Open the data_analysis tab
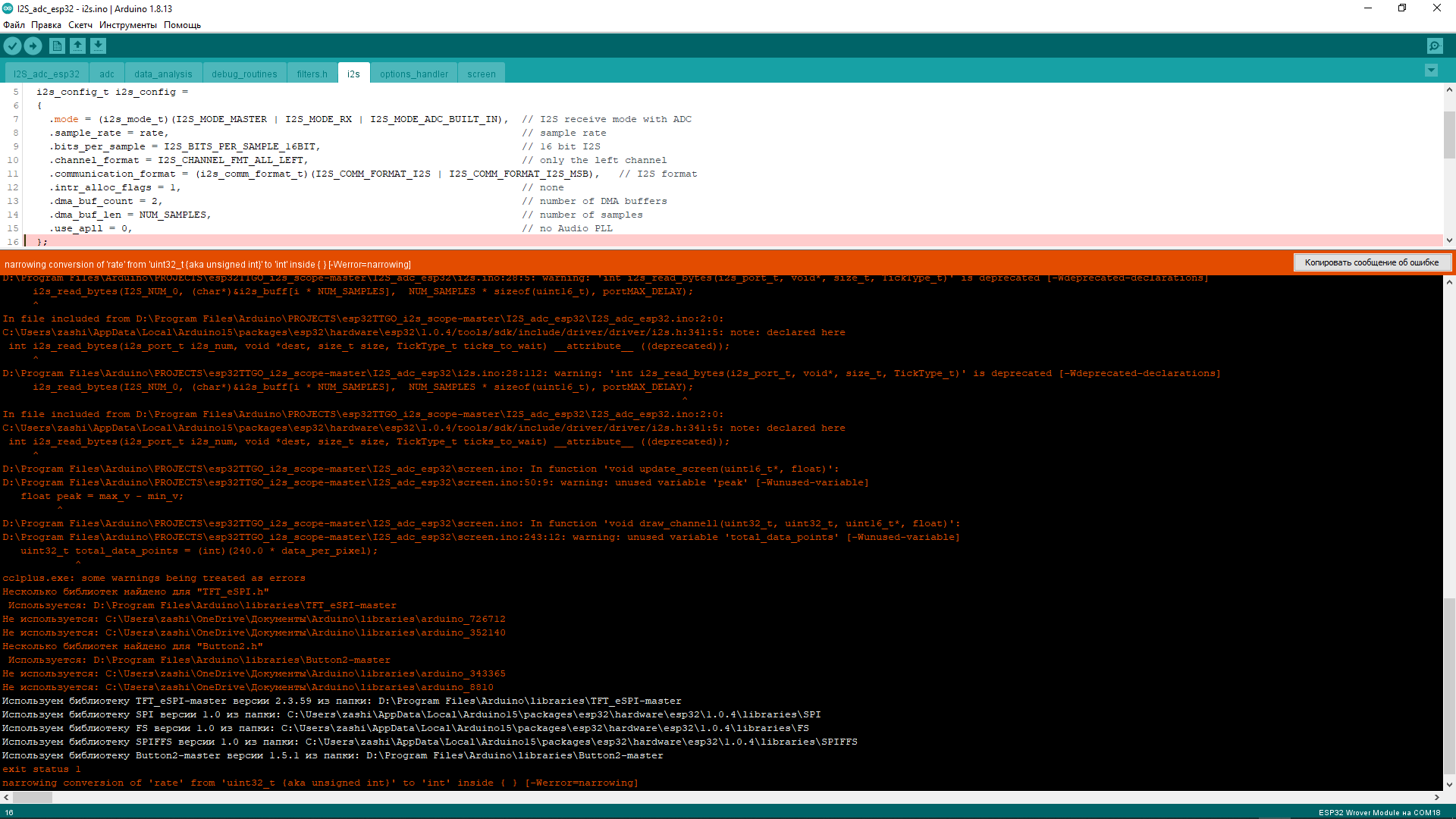The height and width of the screenshot is (819, 1456). pos(163,74)
